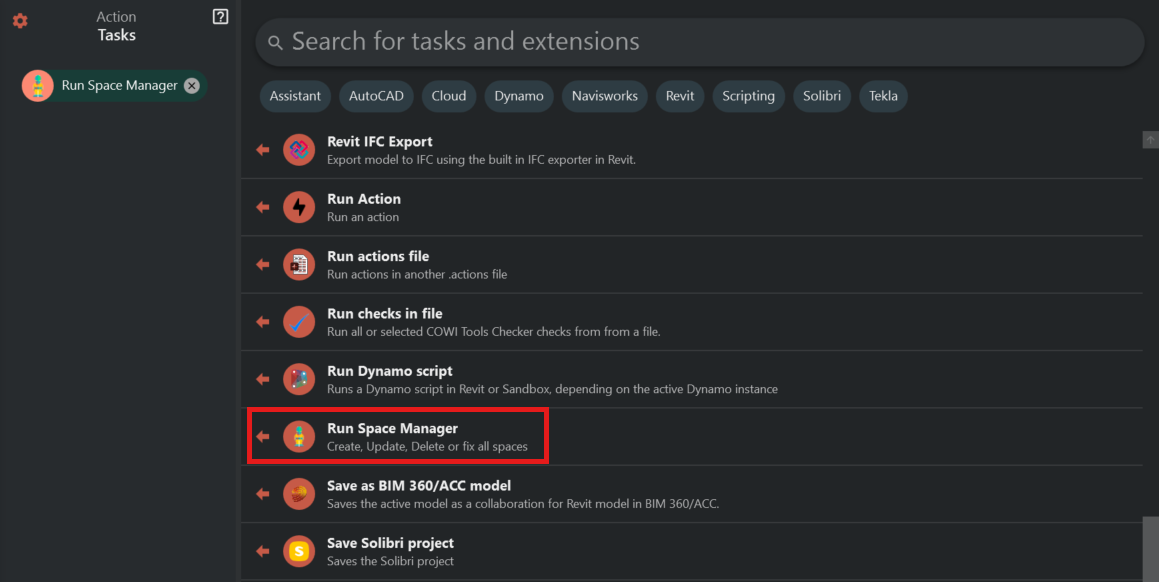Viewport: 1159px width, 582px height.
Task: Add Run Dynamo script using its arrow
Action: coord(263,379)
